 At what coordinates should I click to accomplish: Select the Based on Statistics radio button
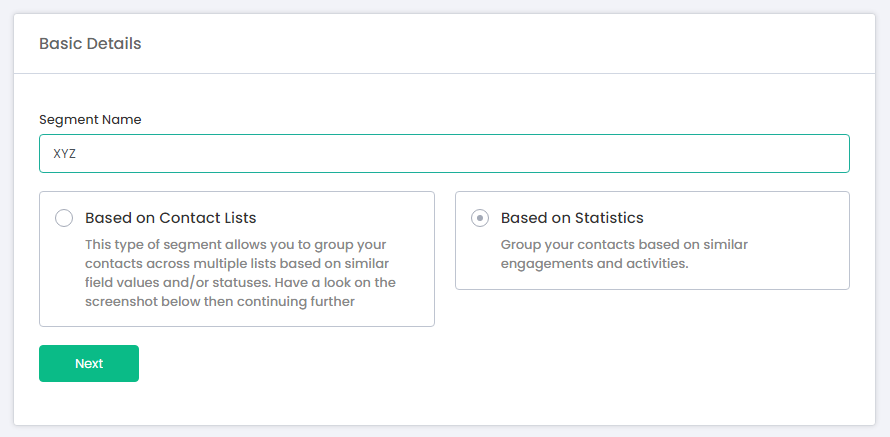click(x=480, y=218)
